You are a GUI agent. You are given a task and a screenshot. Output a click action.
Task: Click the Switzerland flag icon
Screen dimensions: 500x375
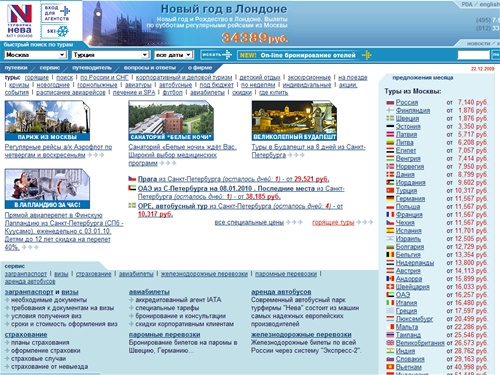coord(390,287)
